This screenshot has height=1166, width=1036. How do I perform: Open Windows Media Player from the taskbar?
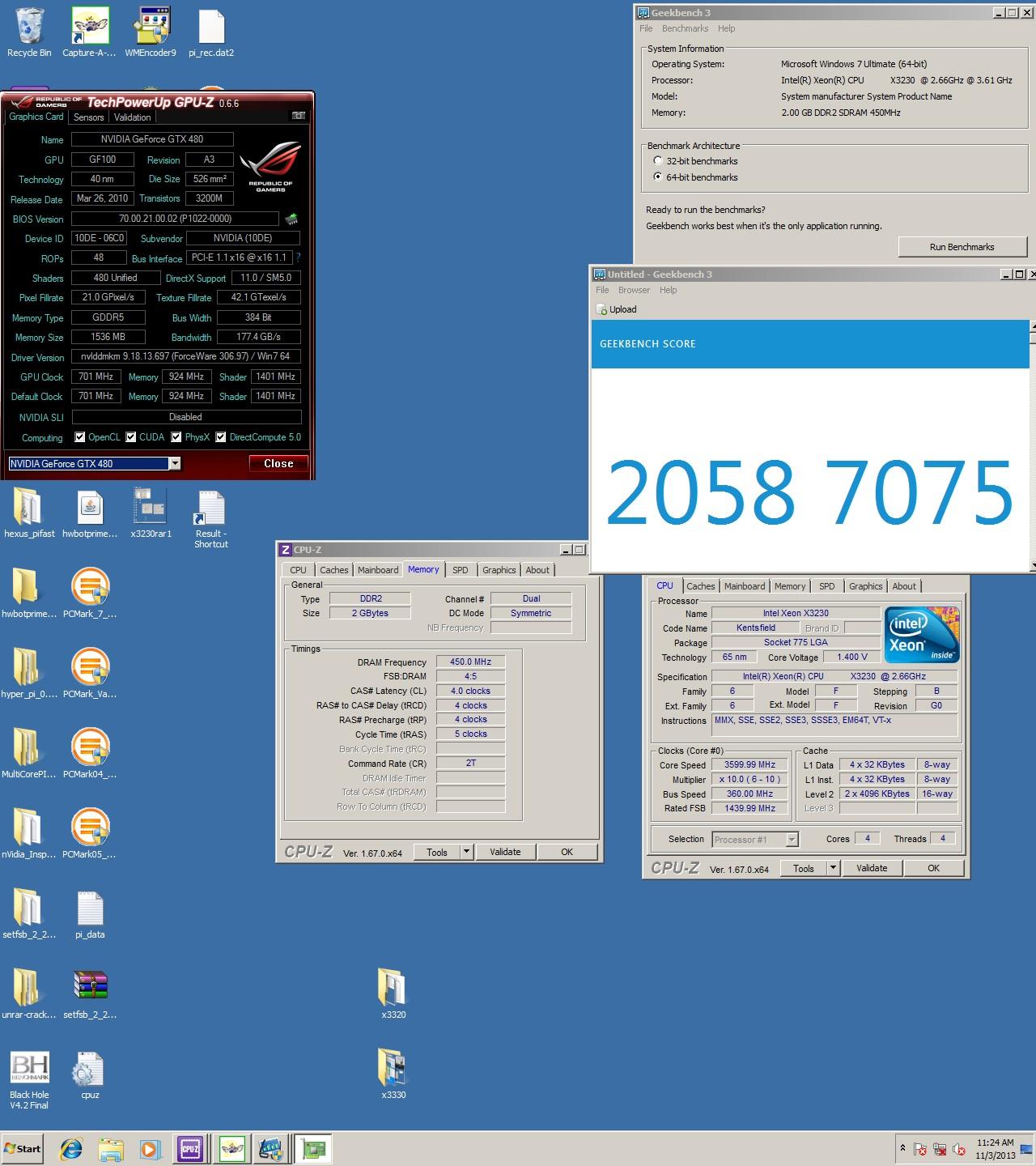click(150, 1148)
